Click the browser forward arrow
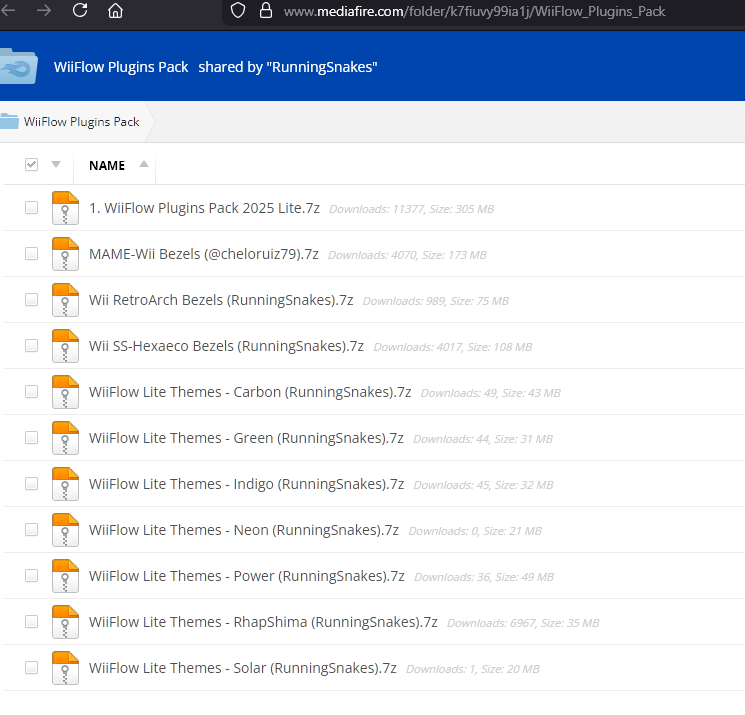The height and width of the screenshot is (715, 745). click(x=44, y=10)
